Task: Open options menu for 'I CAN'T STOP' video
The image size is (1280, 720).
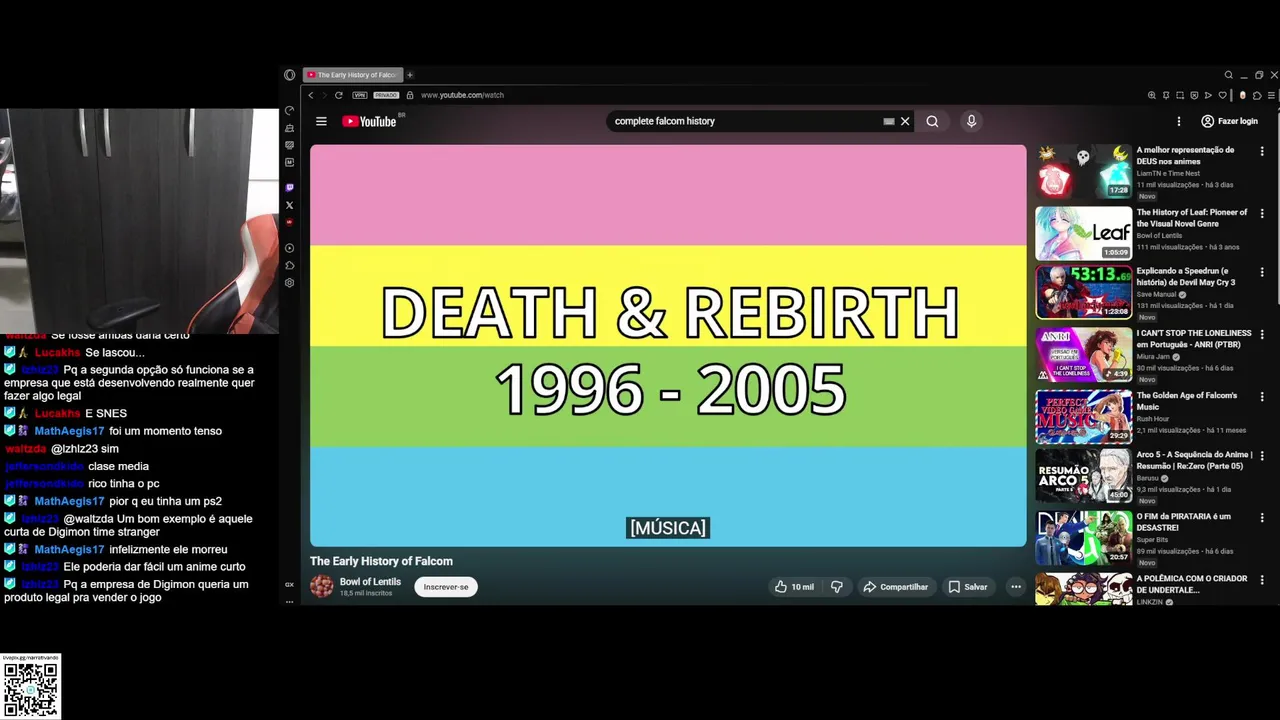Action: pyautogui.click(x=1262, y=334)
